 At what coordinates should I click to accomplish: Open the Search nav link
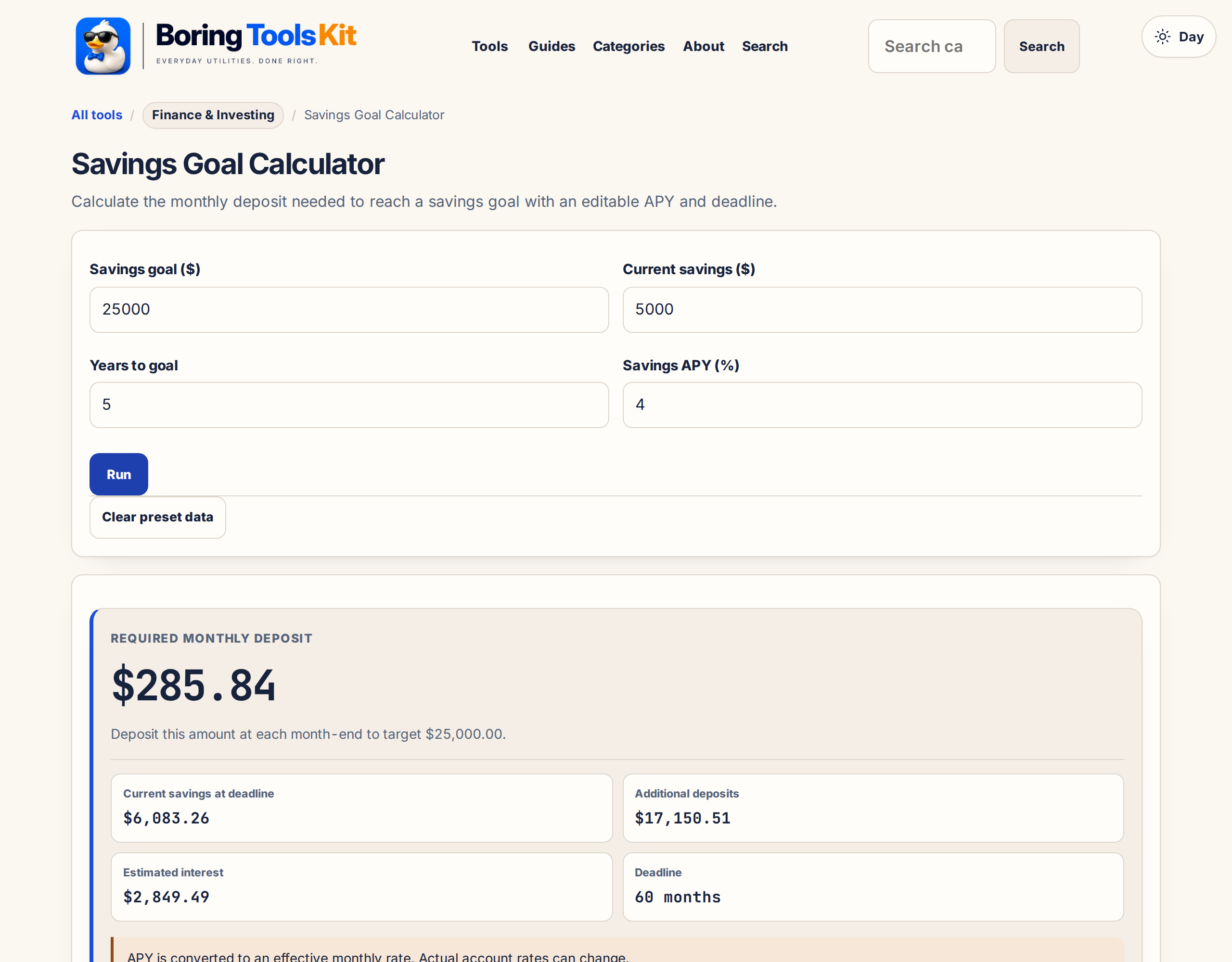[x=764, y=46]
